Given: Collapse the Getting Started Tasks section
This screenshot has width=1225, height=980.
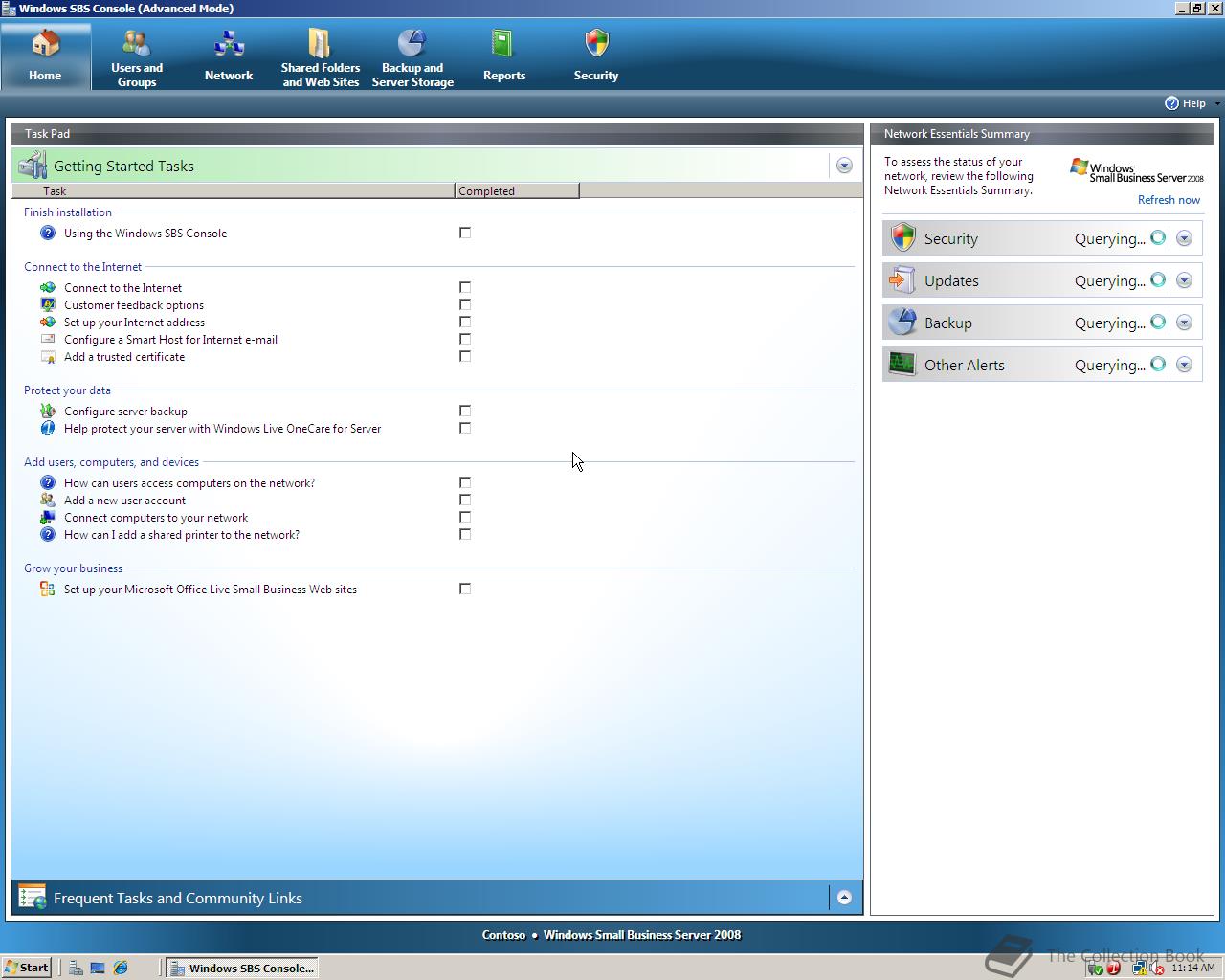Looking at the screenshot, I should click(x=844, y=166).
